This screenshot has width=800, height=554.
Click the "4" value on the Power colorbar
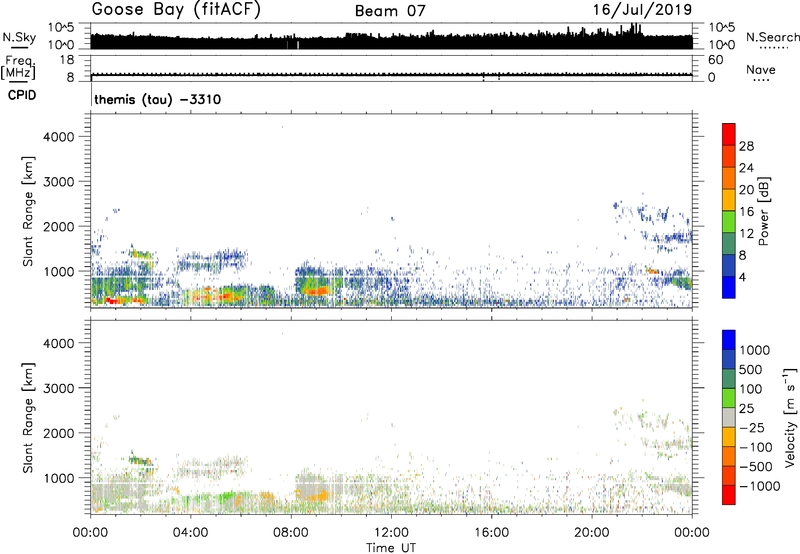point(742,277)
